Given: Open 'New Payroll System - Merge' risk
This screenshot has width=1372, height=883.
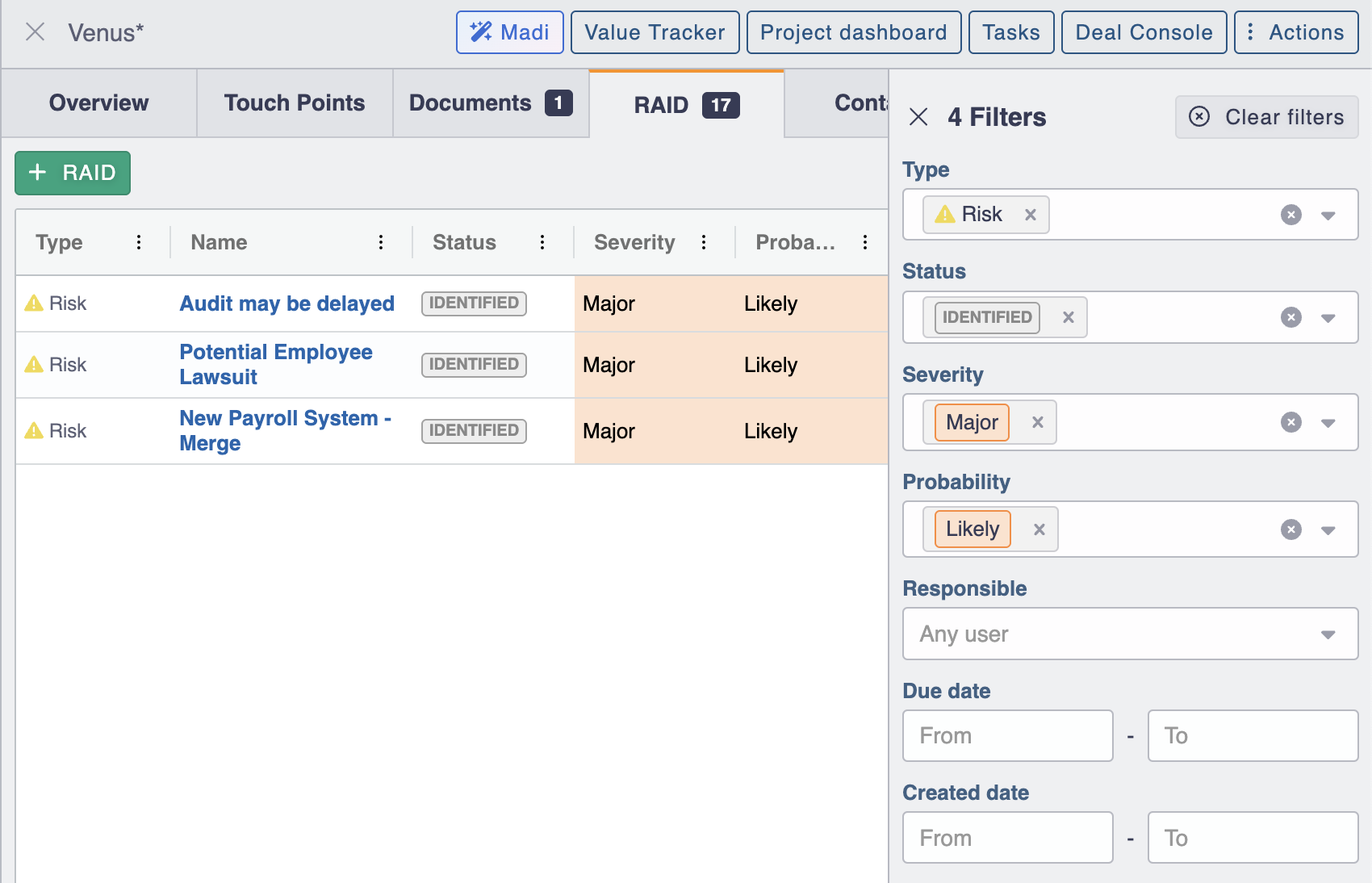Looking at the screenshot, I should [286, 431].
